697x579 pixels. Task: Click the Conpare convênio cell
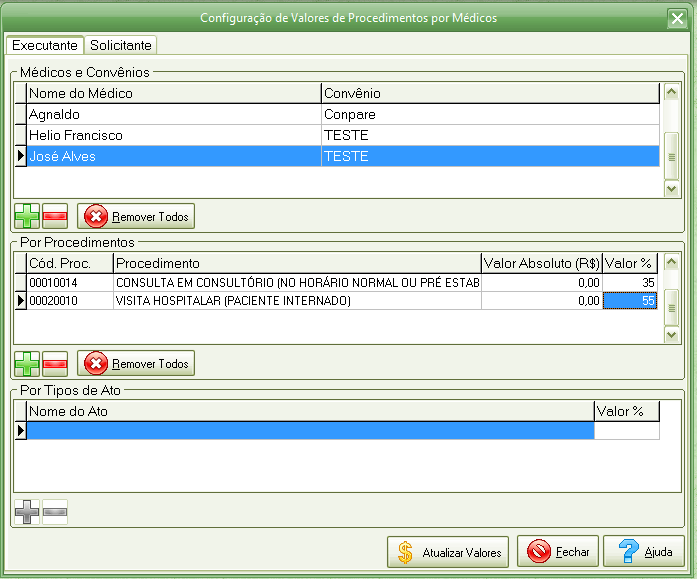490,115
